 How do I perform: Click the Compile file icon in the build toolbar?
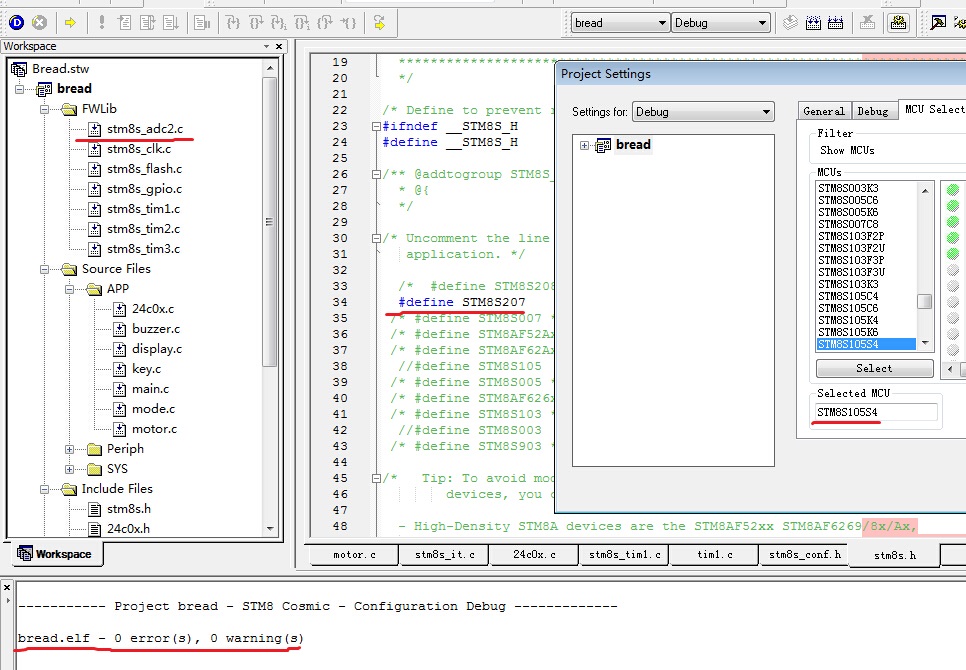[x=790, y=23]
